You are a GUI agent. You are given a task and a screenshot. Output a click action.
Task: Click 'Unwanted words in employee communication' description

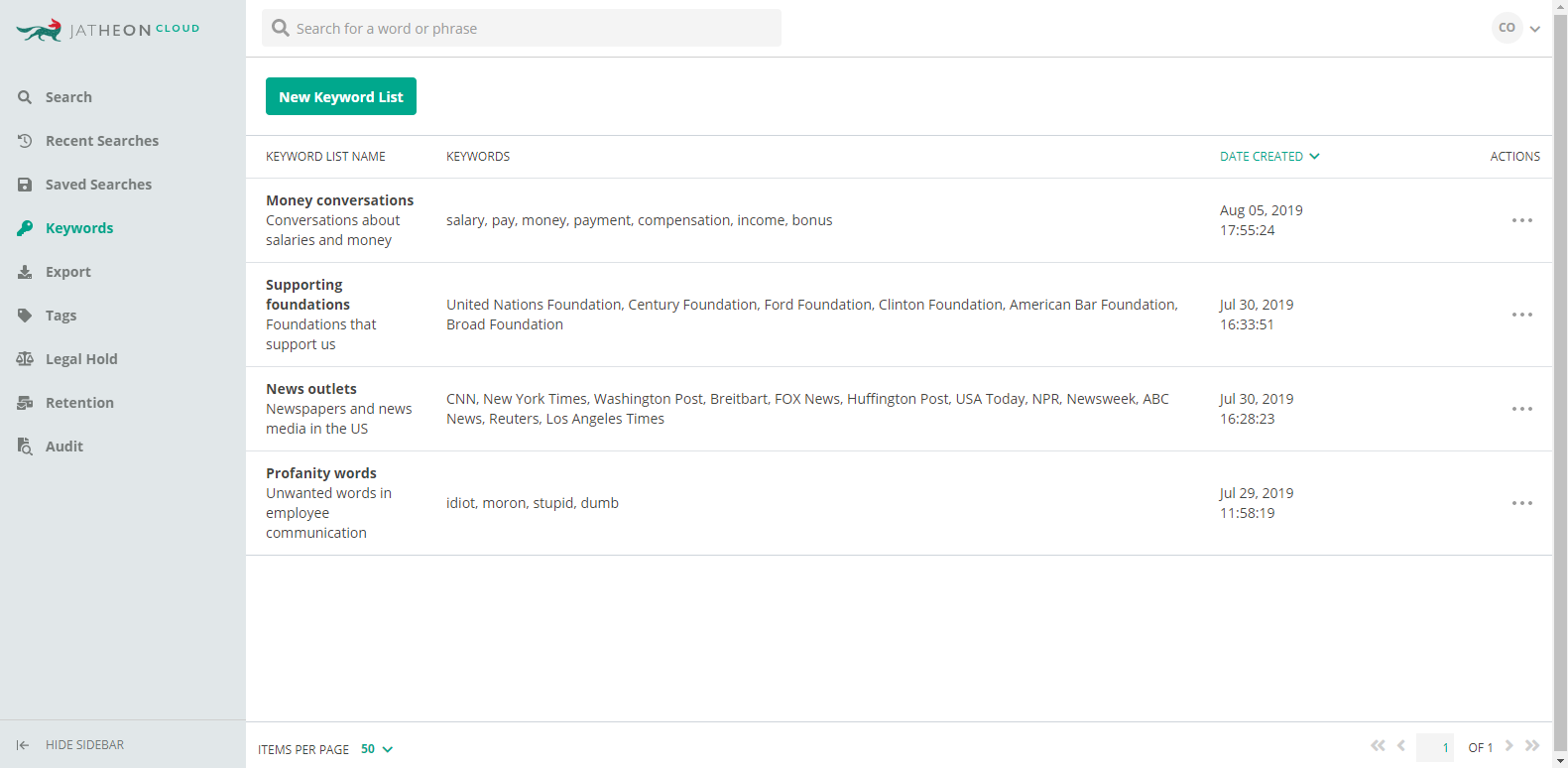point(328,513)
